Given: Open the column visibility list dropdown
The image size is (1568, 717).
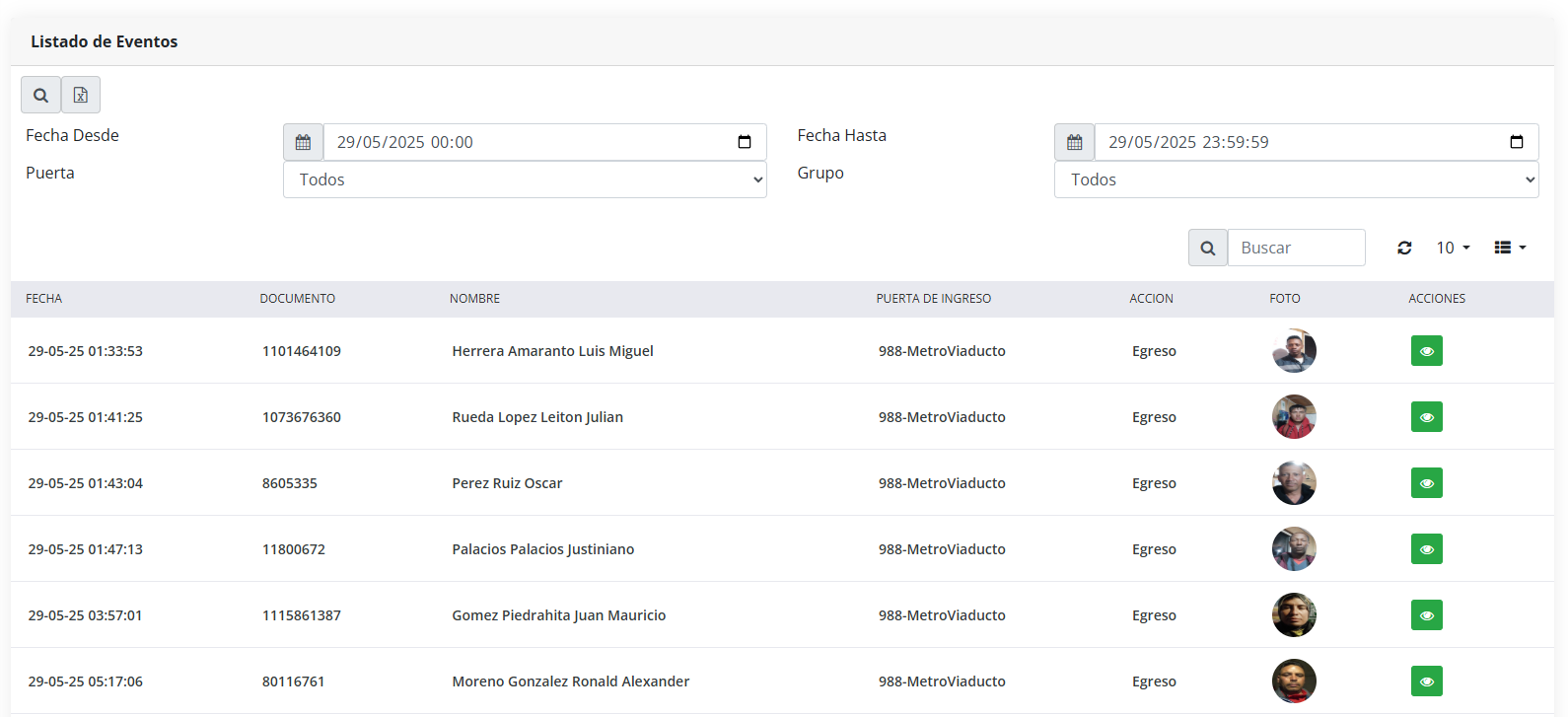Looking at the screenshot, I should [1510, 248].
